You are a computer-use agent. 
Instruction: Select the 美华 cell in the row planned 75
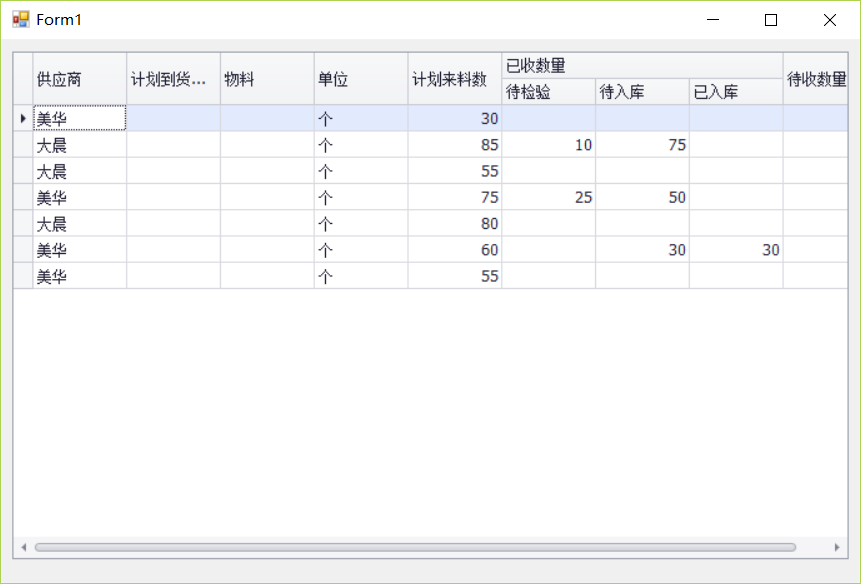pos(80,197)
